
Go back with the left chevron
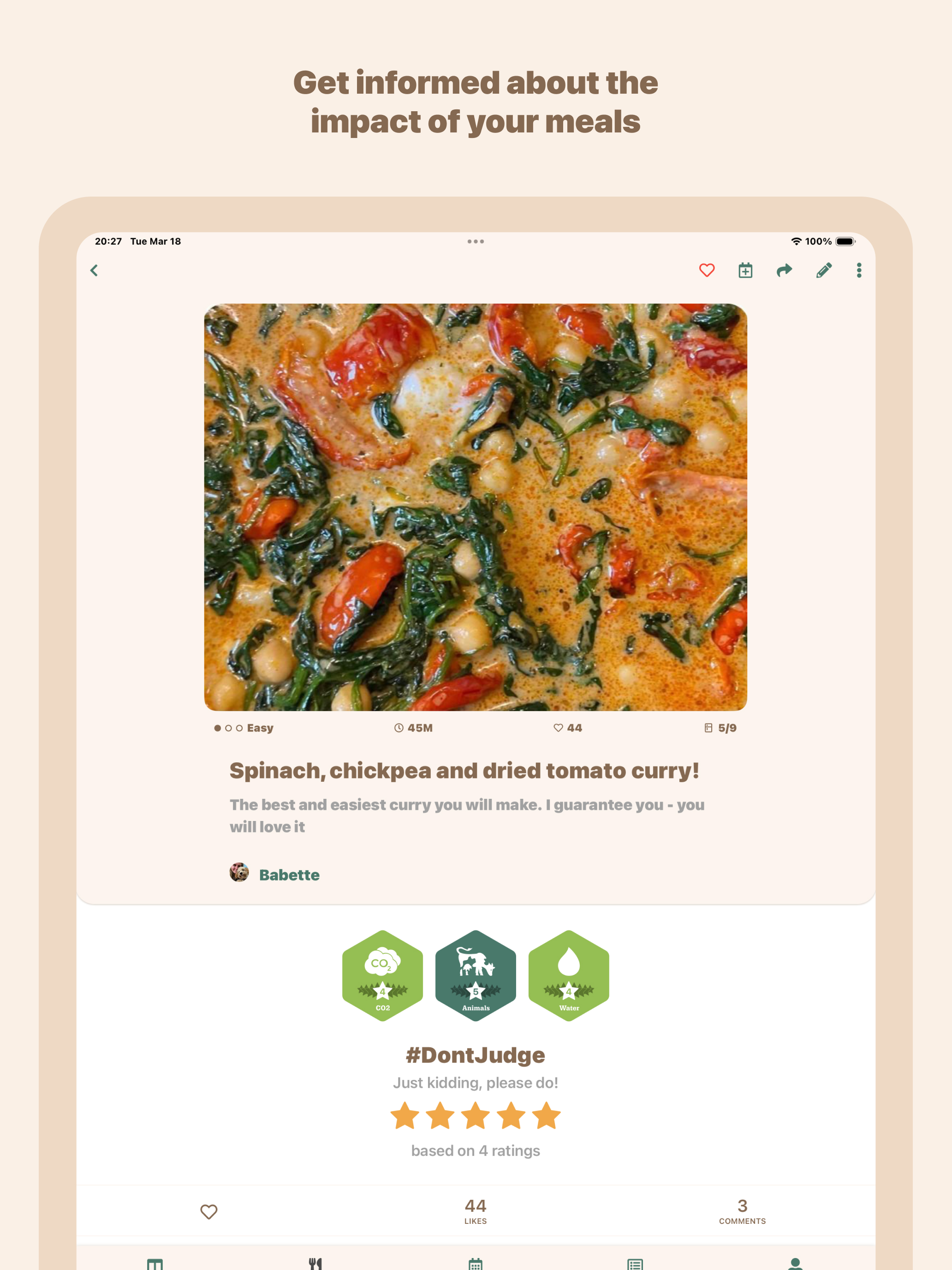(94, 270)
